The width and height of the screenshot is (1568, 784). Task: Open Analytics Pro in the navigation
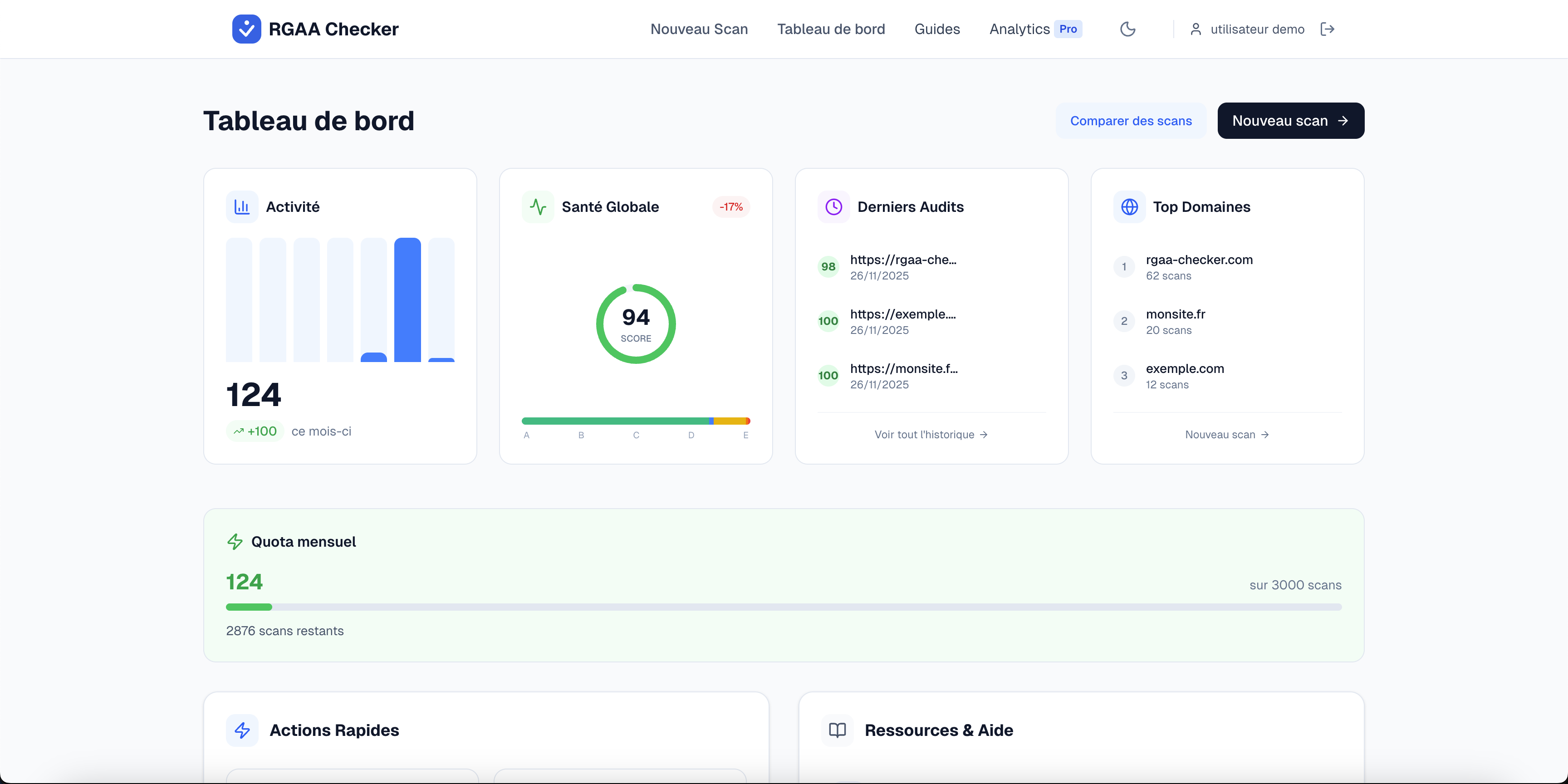(x=1035, y=29)
